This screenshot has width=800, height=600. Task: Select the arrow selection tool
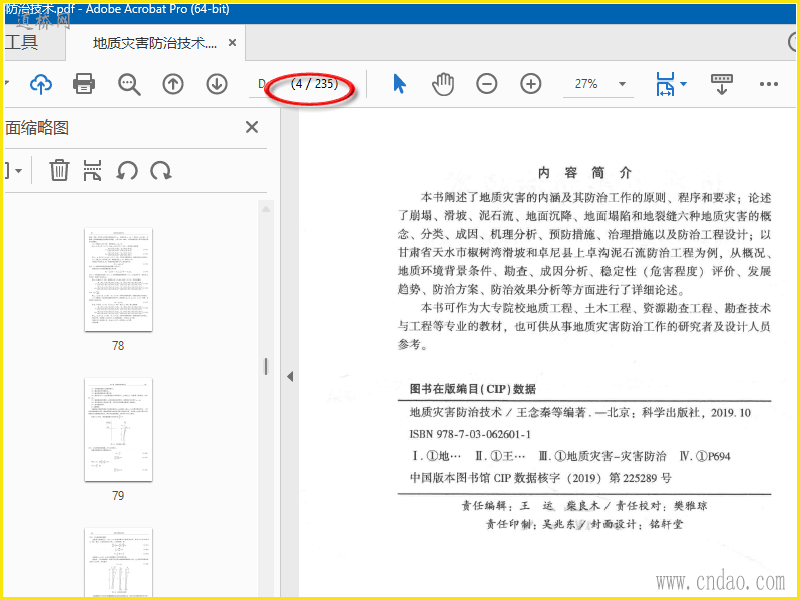click(x=399, y=84)
